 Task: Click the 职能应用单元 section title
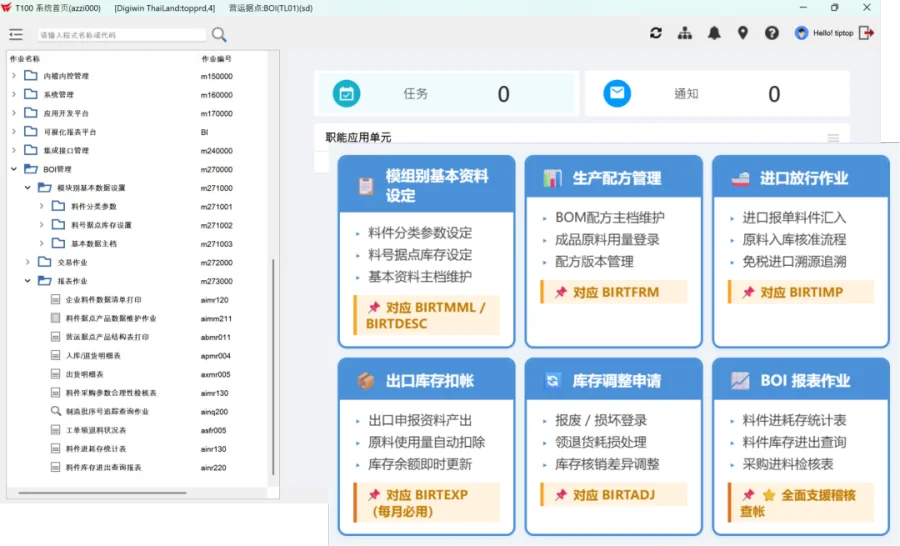(x=358, y=137)
